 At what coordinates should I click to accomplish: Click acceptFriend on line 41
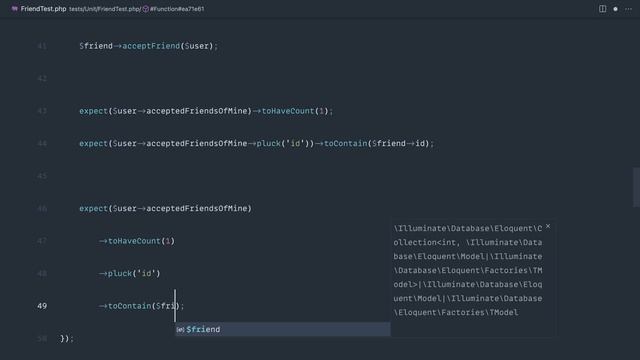click(x=151, y=46)
